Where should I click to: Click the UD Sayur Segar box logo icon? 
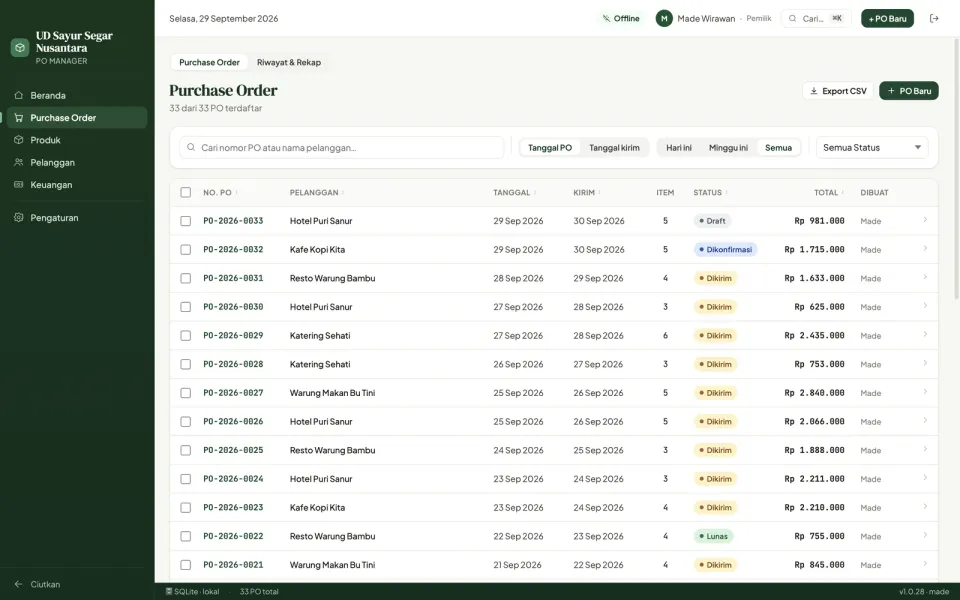point(20,47)
